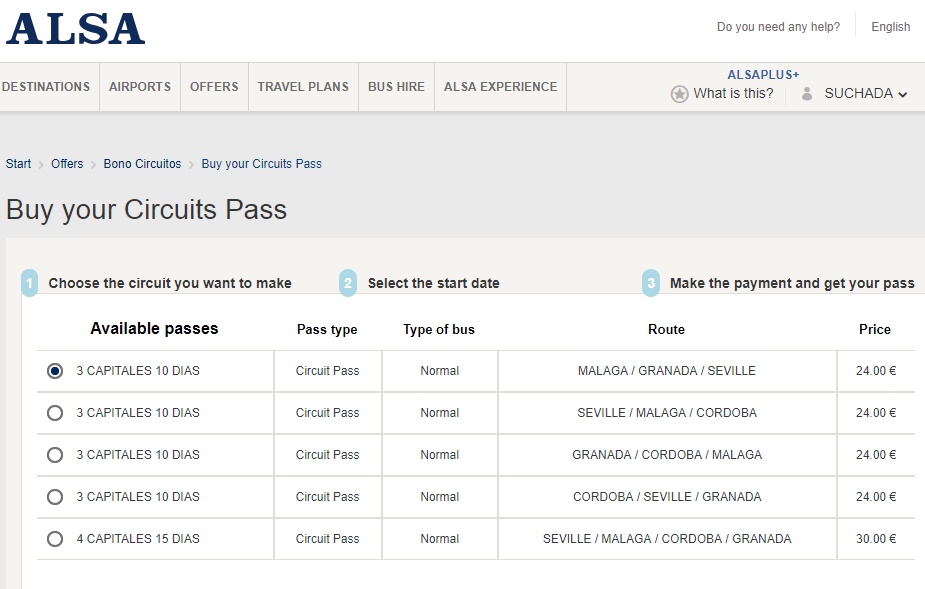Click the 'Do you need any help?' link
The image size is (925, 589).
778,27
